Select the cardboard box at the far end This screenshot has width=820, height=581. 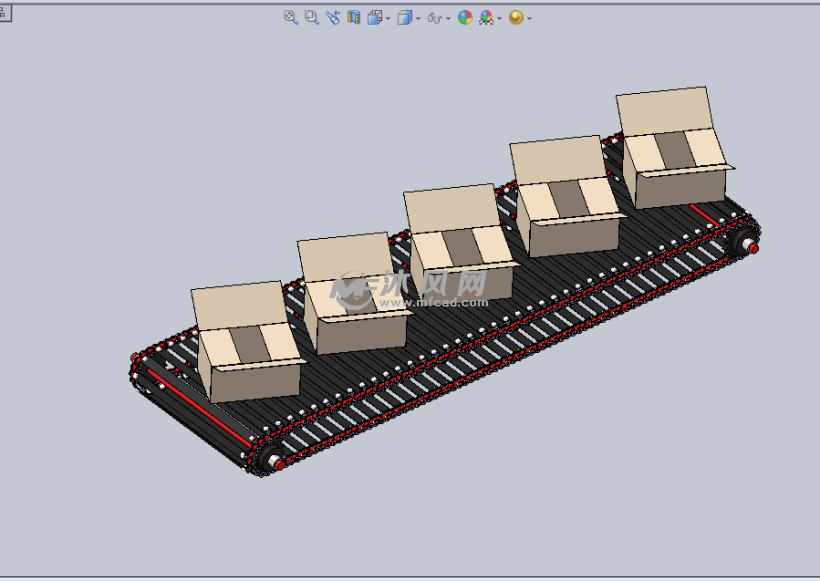point(675,149)
